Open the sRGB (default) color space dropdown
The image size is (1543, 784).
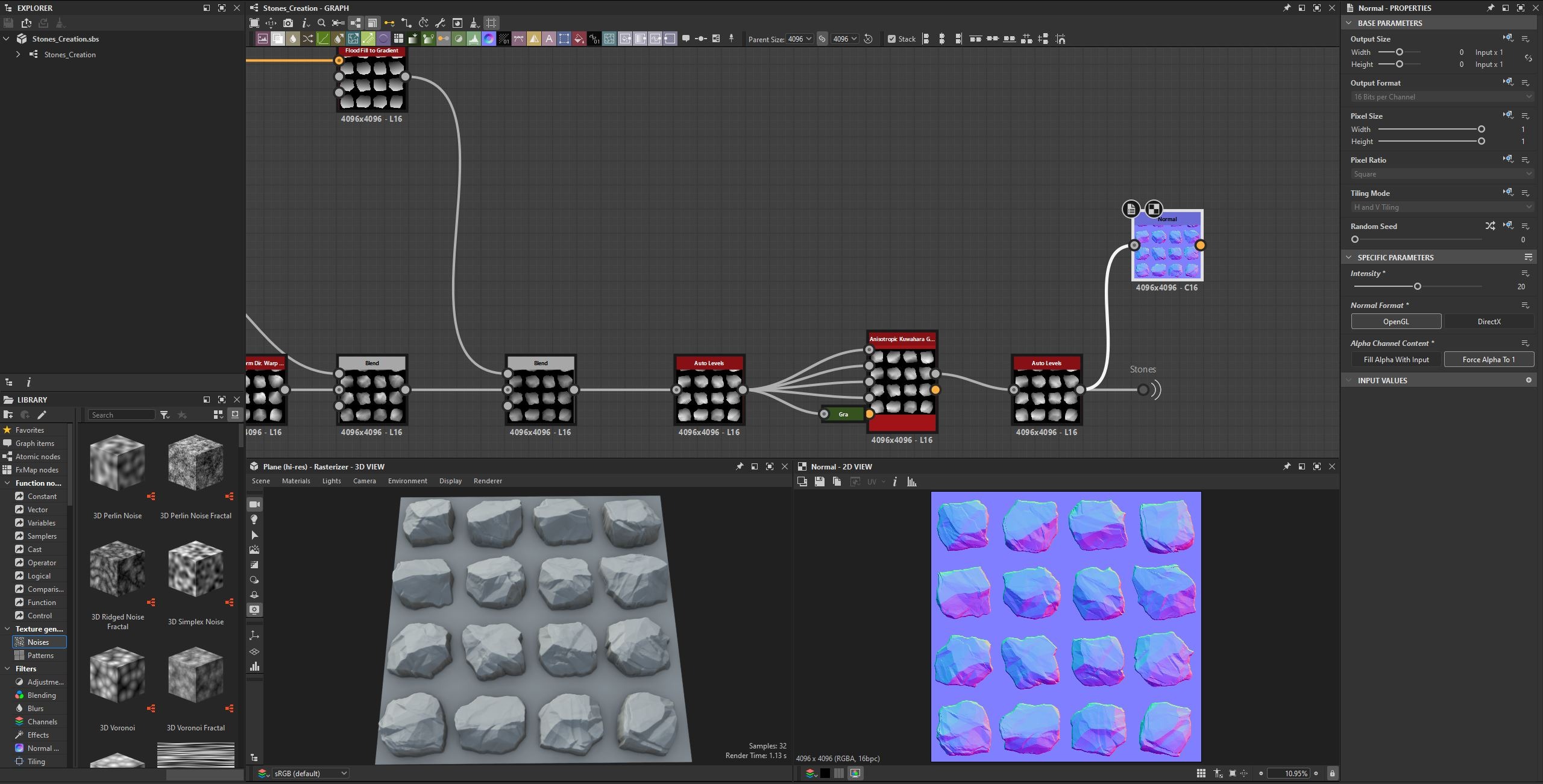(x=310, y=773)
